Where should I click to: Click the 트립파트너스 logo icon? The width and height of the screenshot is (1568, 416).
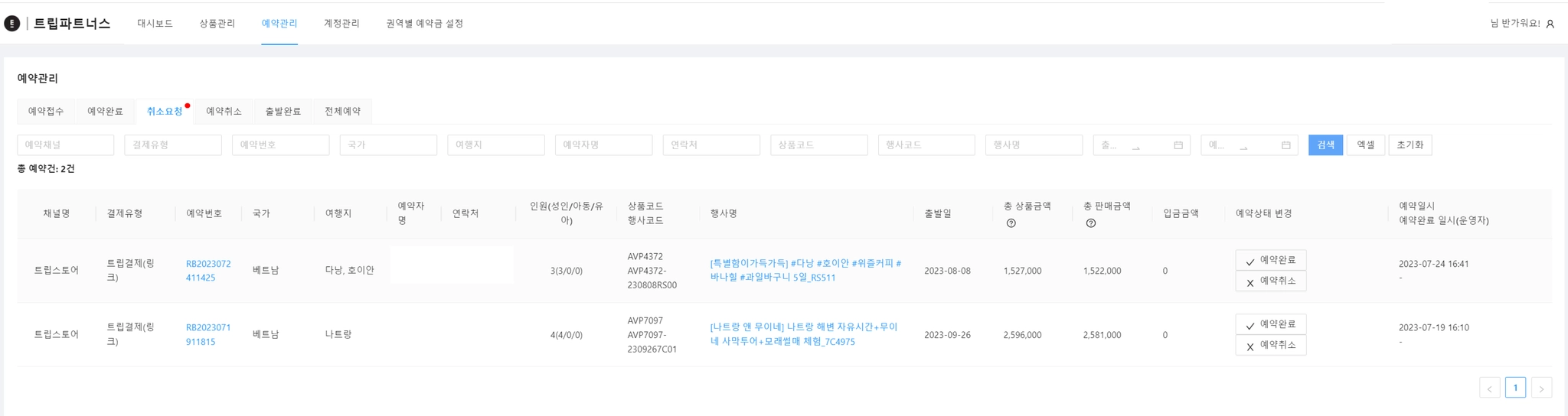(12, 24)
